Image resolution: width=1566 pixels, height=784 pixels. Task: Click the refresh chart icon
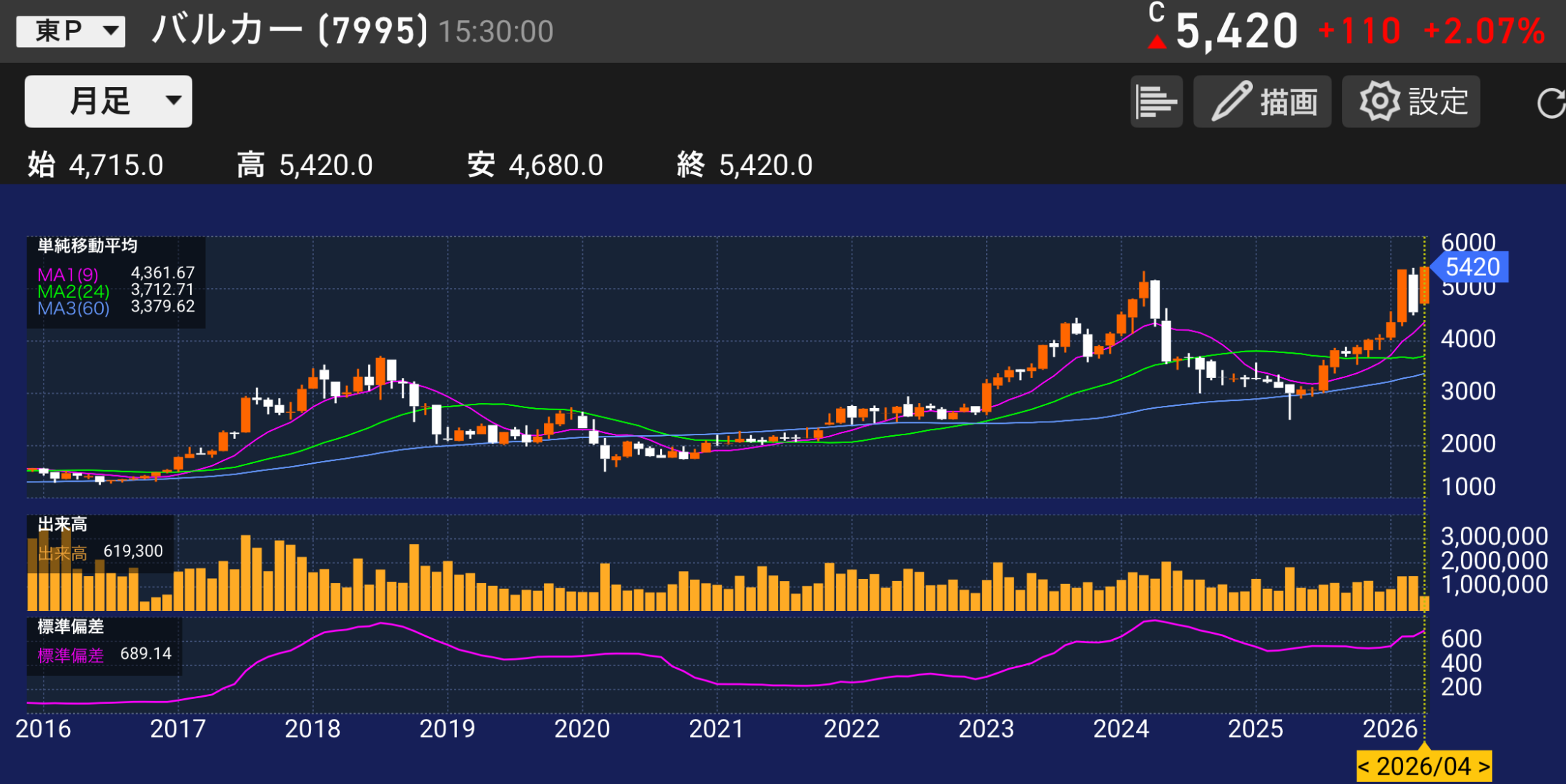[1550, 103]
